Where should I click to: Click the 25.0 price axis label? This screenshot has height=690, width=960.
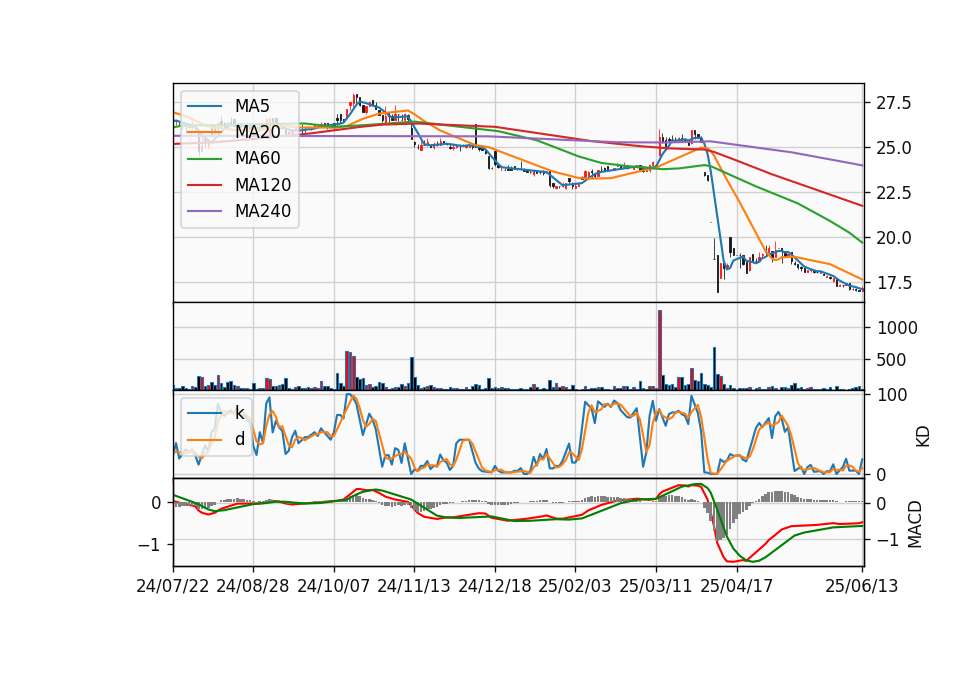(893, 148)
